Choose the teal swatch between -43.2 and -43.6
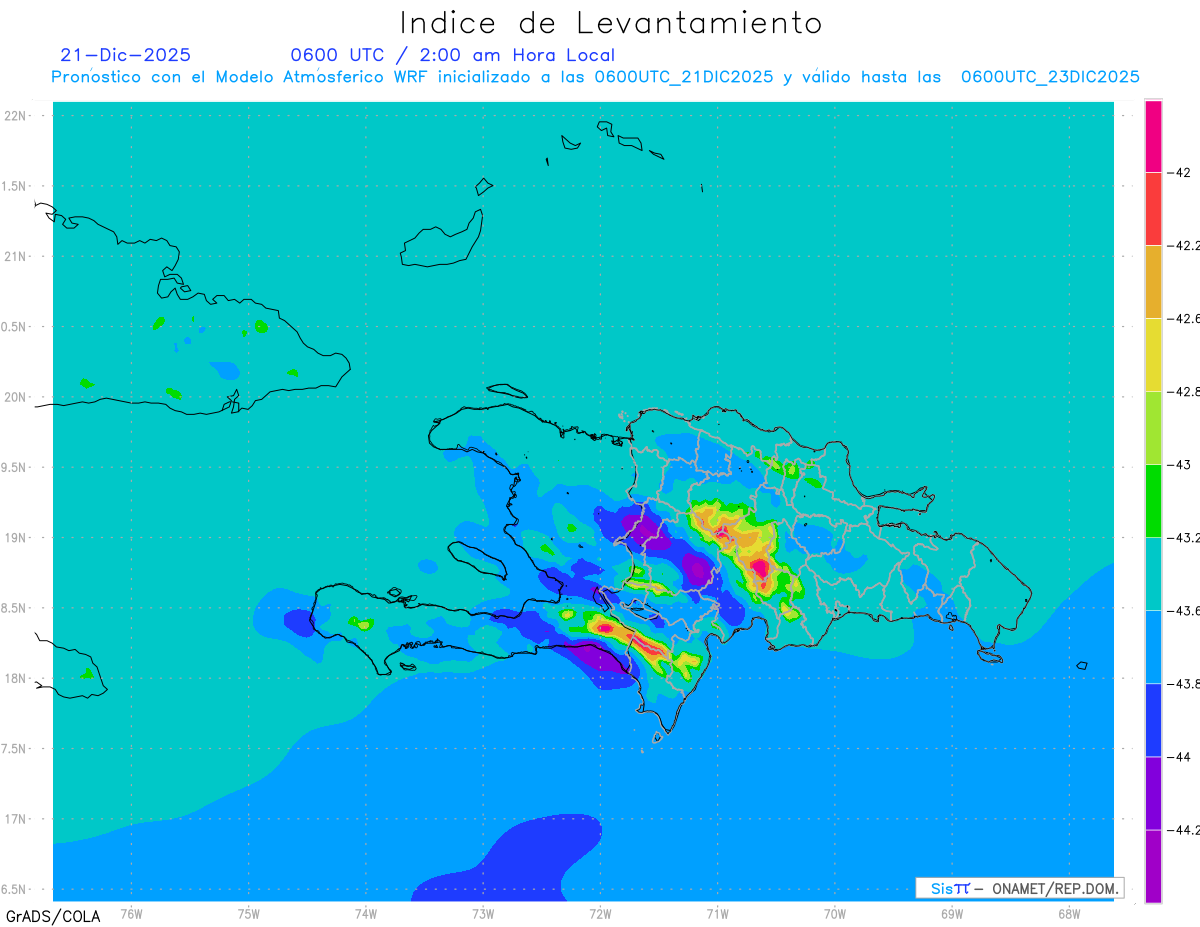 [x=1153, y=574]
